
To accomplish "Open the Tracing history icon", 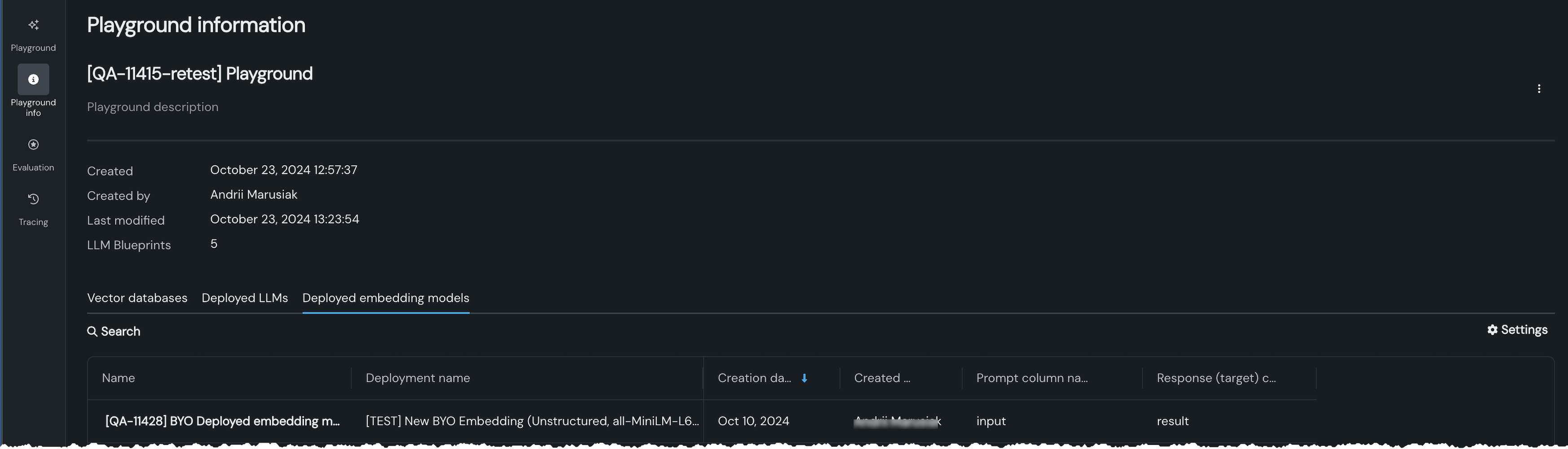I will click(x=34, y=199).
